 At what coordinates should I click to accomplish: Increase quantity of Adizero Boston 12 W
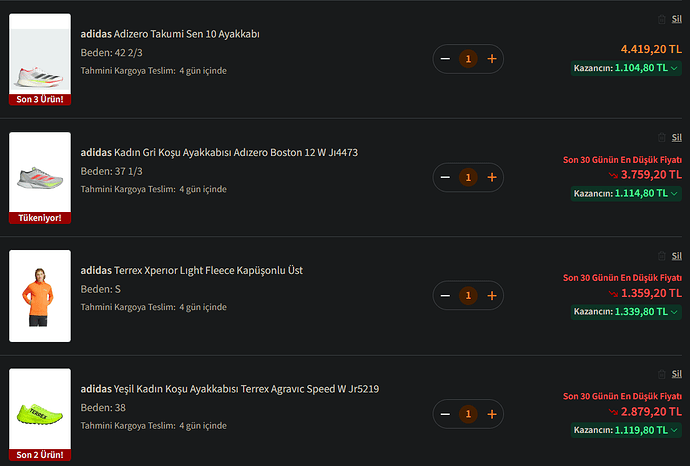491,178
